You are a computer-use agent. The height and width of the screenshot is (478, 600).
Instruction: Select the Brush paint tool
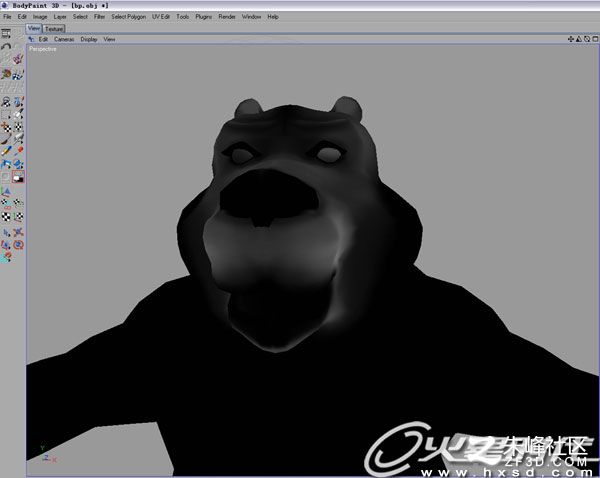pos(6,139)
